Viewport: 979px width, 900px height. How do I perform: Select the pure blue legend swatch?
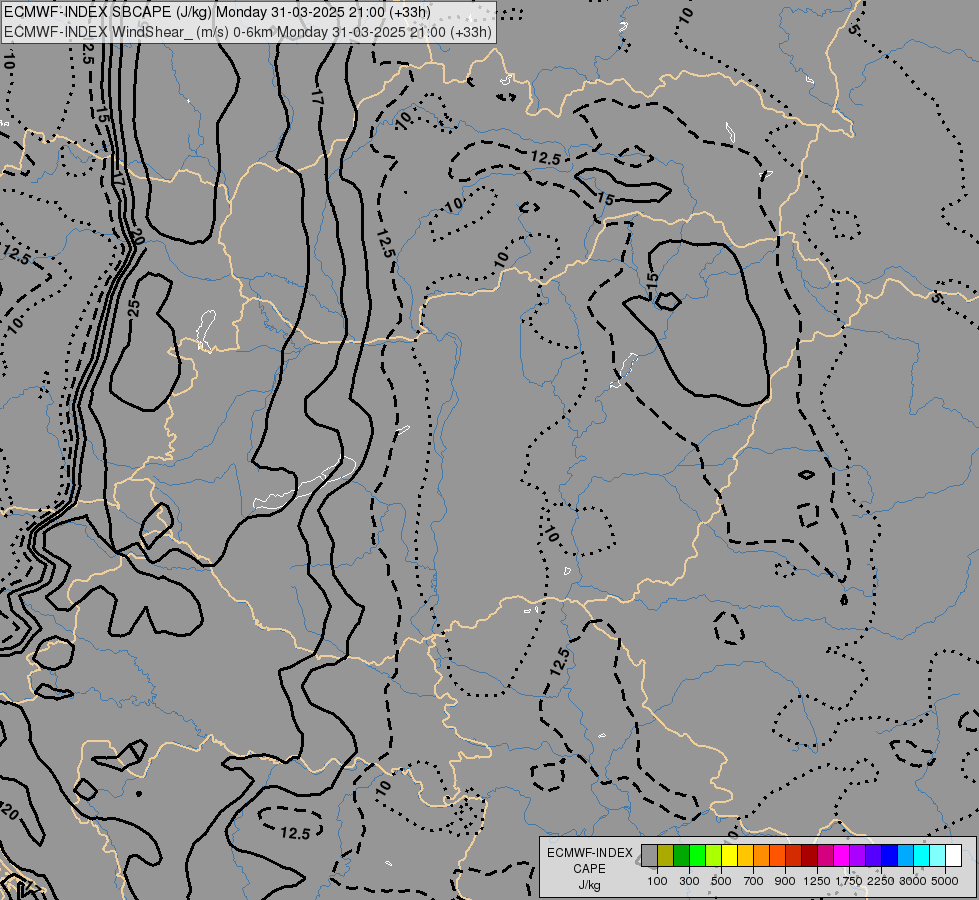[x=890, y=855]
